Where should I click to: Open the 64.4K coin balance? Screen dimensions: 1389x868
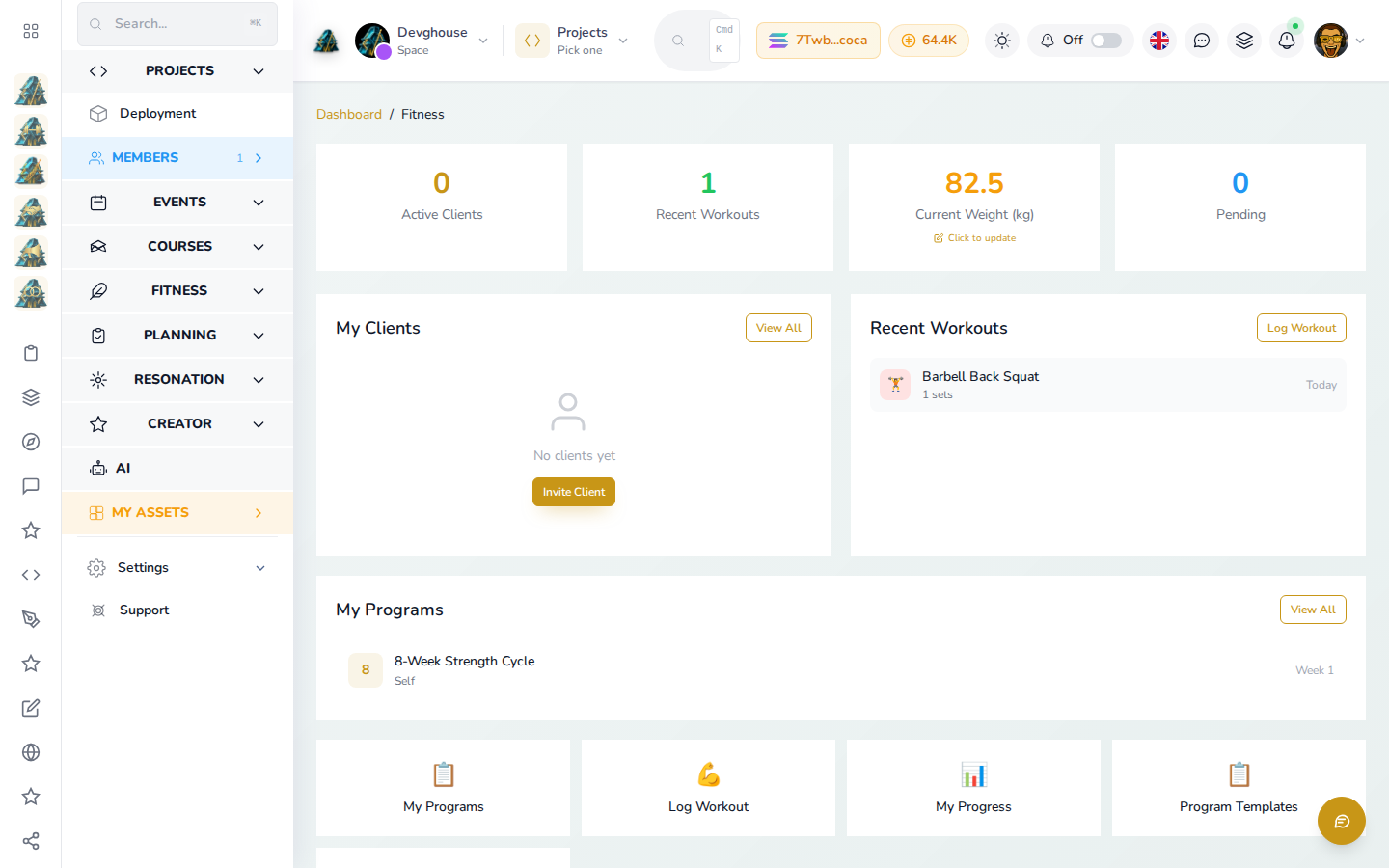click(x=929, y=41)
